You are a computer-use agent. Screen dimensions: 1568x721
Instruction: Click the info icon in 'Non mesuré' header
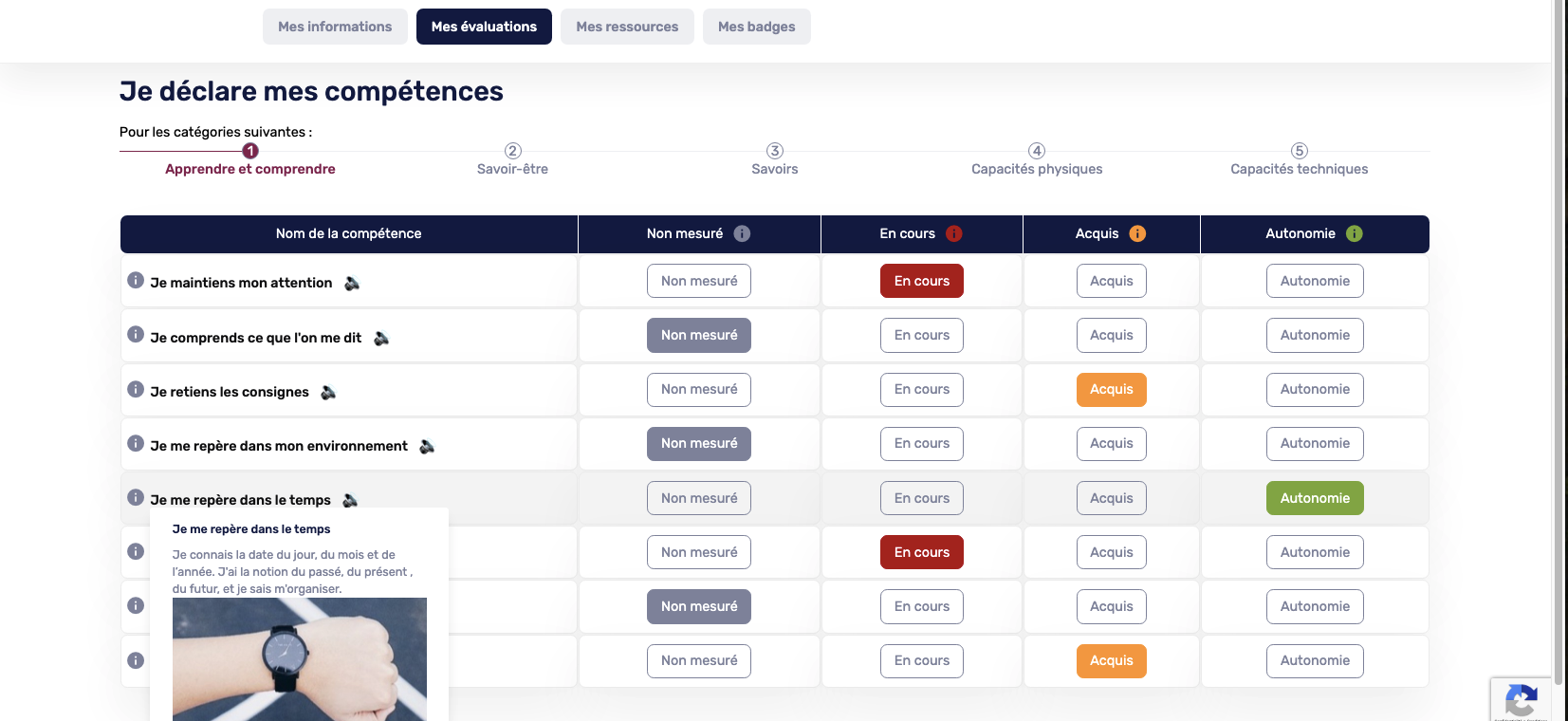point(742,233)
